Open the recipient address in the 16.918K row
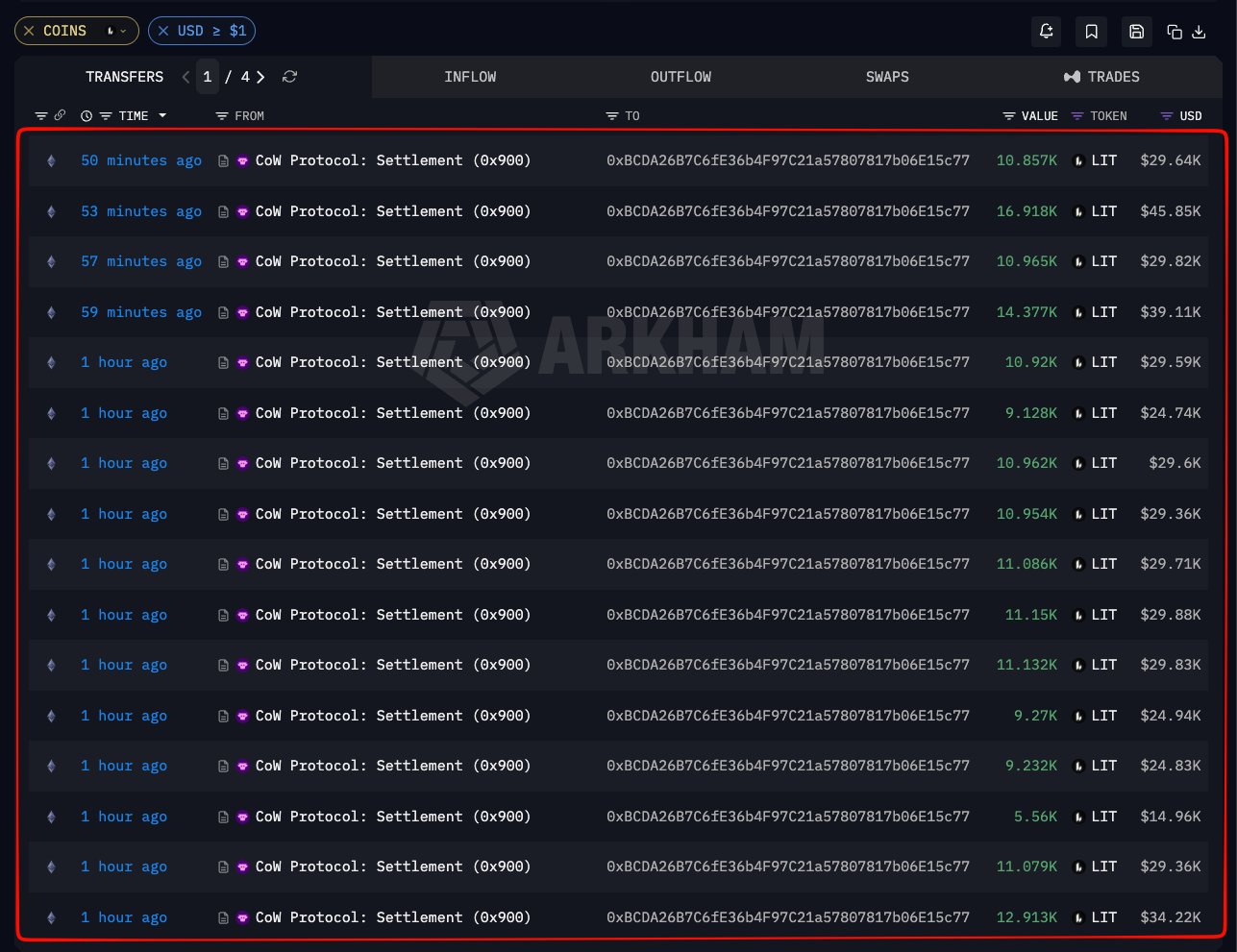 (x=788, y=211)
